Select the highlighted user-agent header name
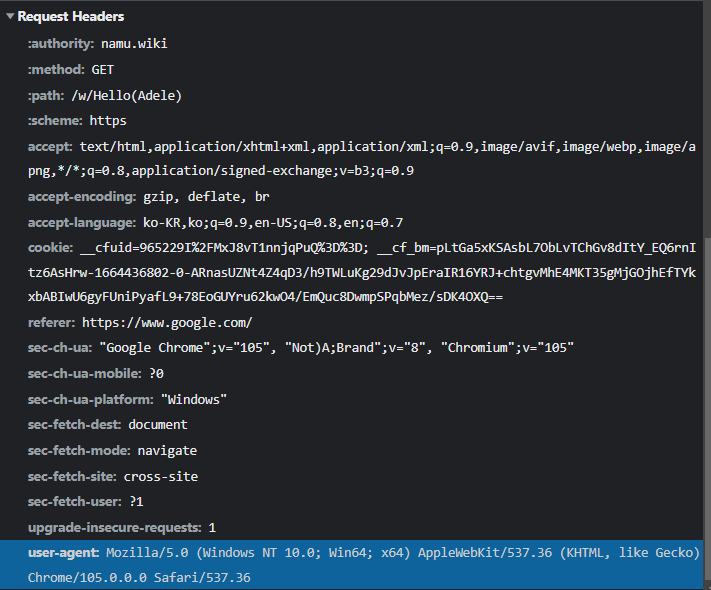This screenshot has height=590, width=711. pos(63,553)
